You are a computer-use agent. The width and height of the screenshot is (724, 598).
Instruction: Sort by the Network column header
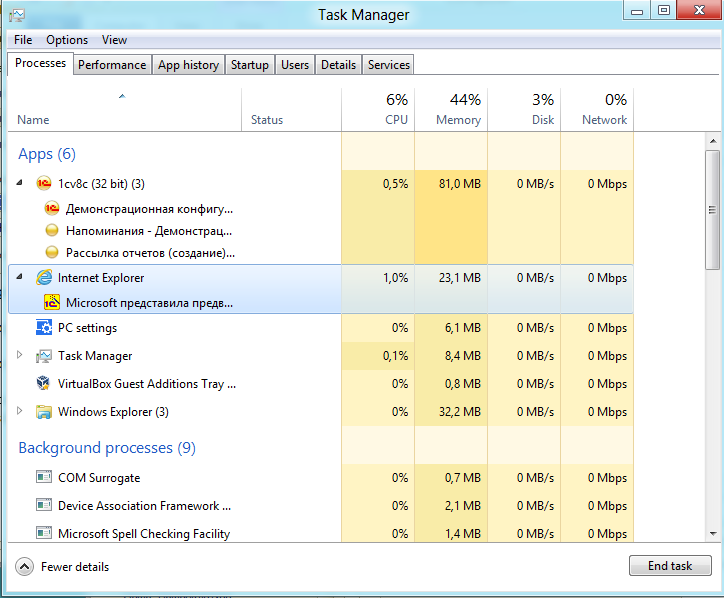point(597,110)
